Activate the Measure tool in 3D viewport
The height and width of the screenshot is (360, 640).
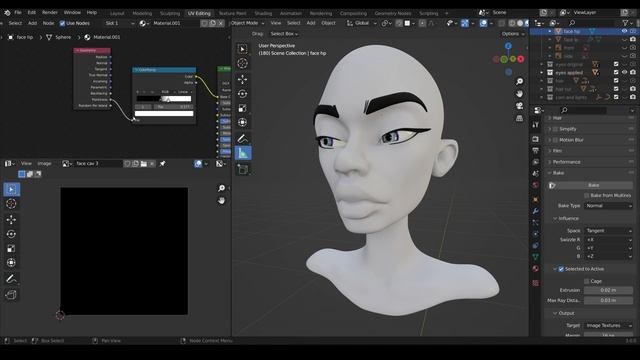[x=242, y=153]
